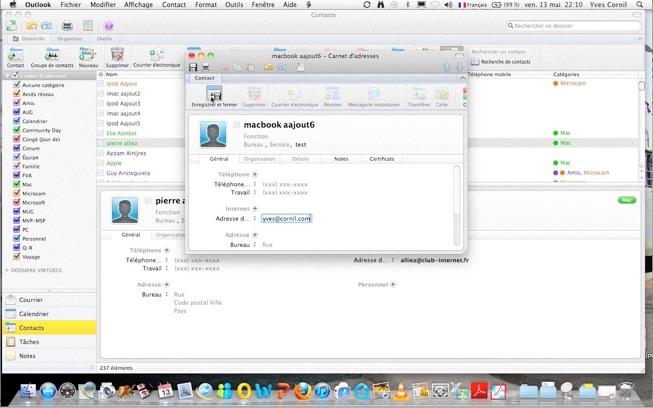653x408 pixels.
Task: Click the Rechercher ce dossier search field
Action: (x=573, y=25)
